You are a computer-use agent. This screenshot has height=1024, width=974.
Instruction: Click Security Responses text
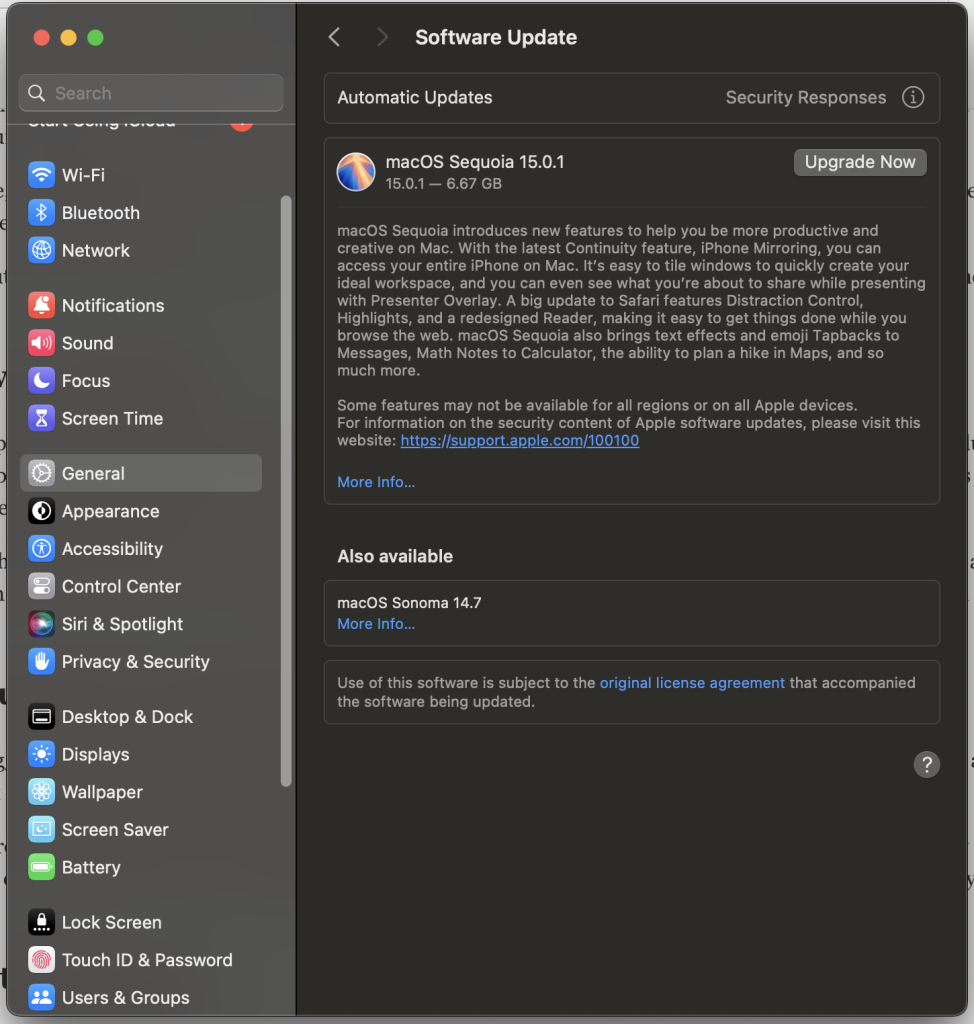point(806,97)
